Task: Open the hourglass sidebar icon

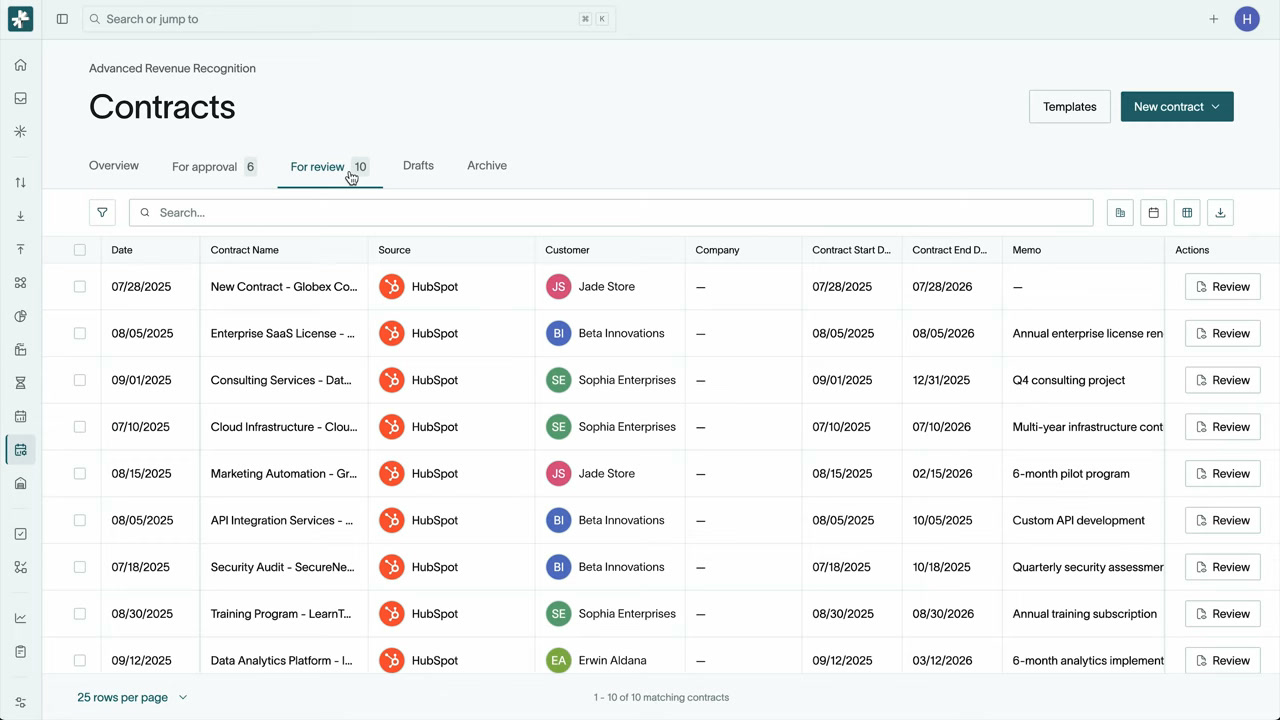Action: pyautogui.click(x=20, y=383)
